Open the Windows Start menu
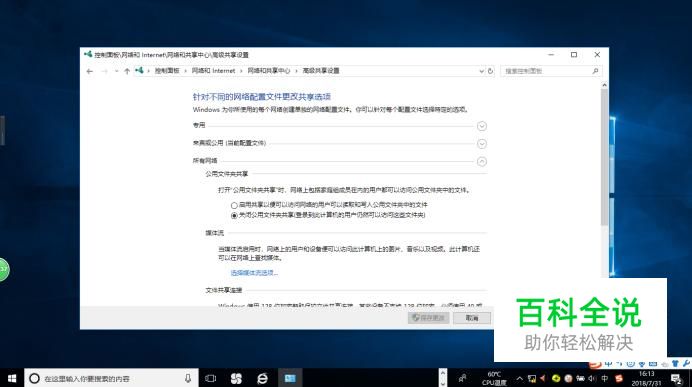 (12, 378)
